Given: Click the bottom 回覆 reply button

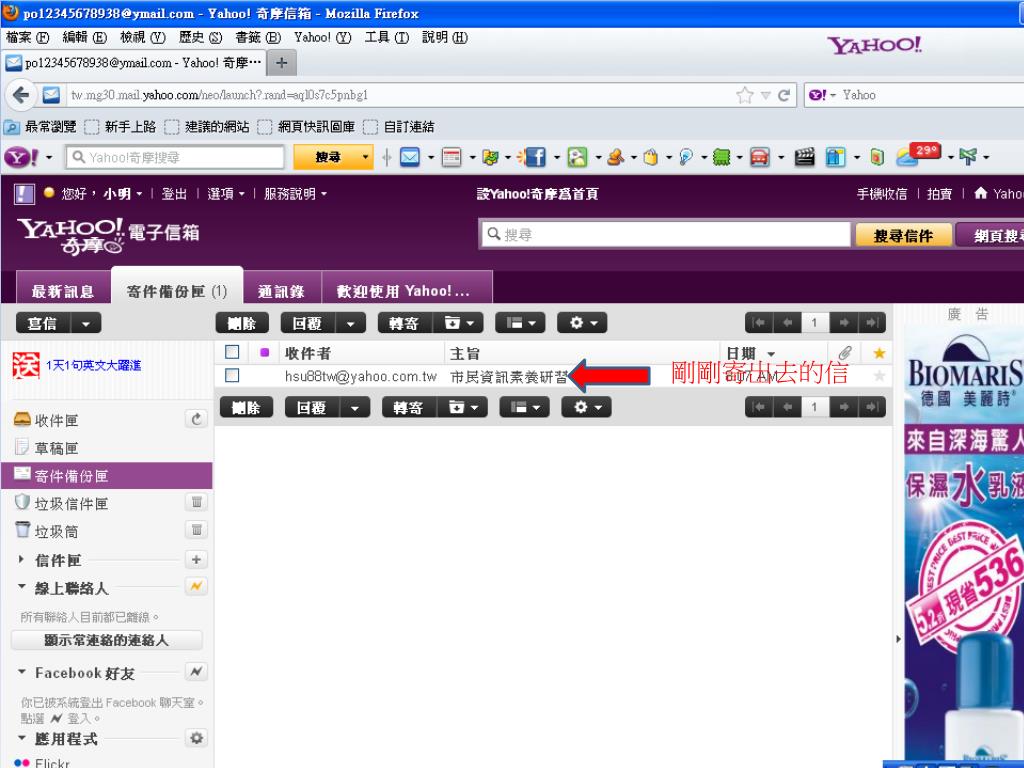Looking at the screenshot, I should click(312, 408).
